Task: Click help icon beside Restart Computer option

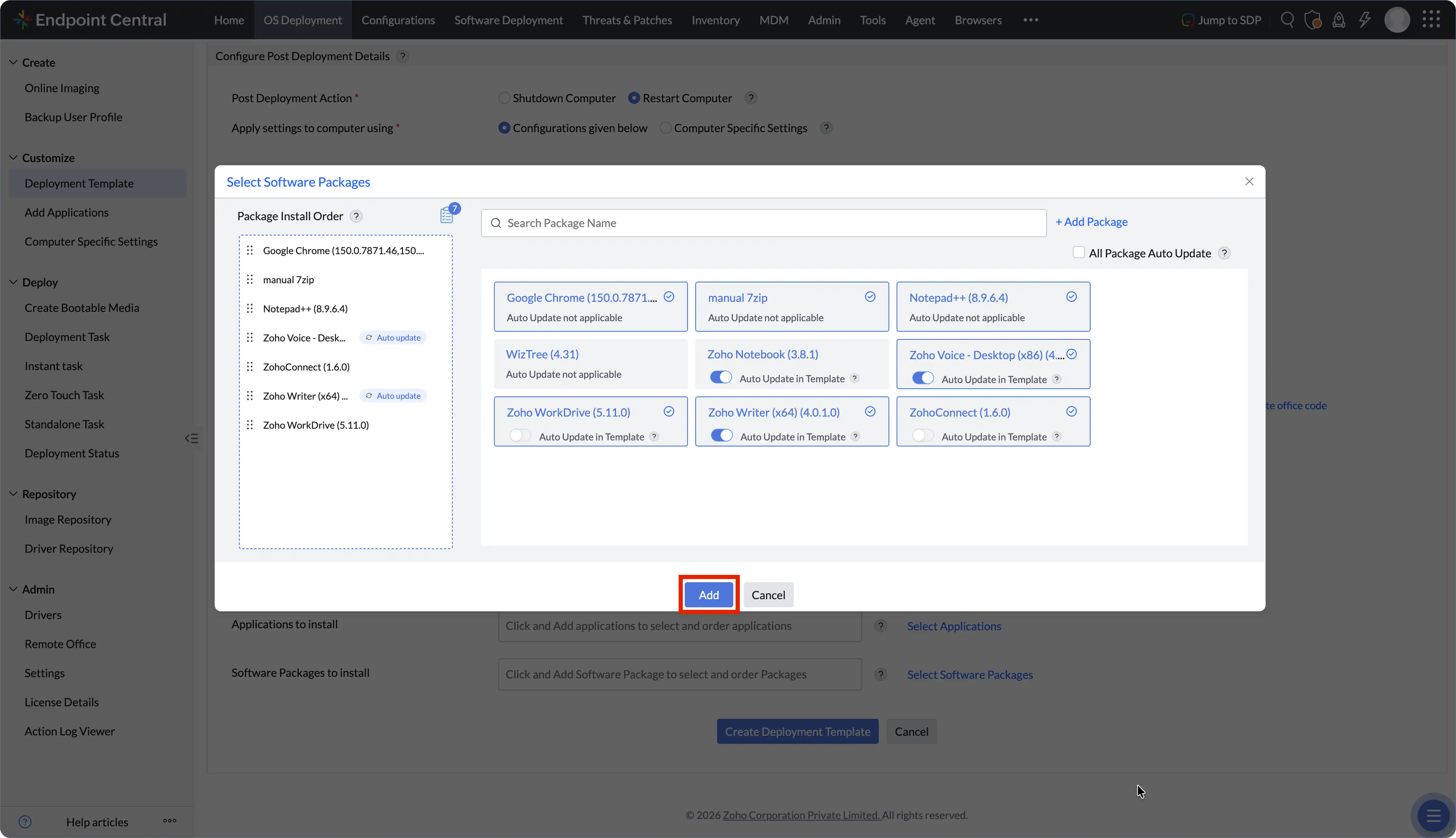Action: click(x=751, y=98)
